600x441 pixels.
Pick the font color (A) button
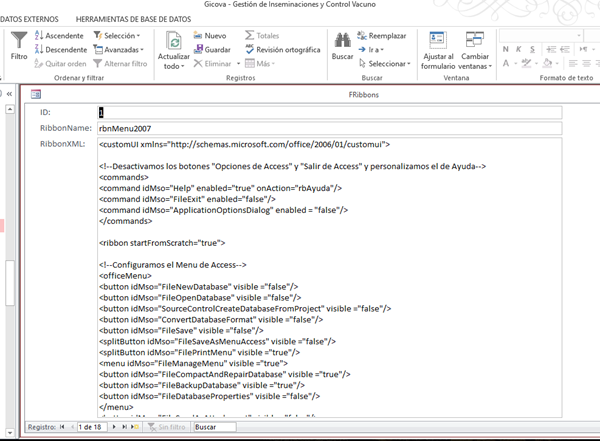point(506,63)
